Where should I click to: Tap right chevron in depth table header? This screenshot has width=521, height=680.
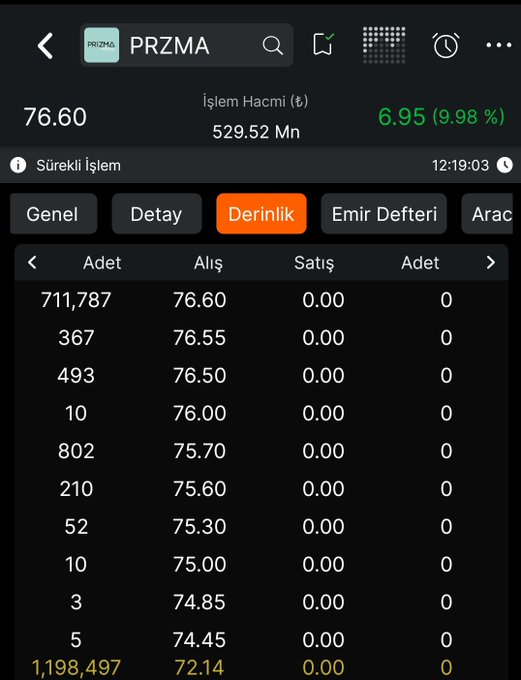point(491,262)
